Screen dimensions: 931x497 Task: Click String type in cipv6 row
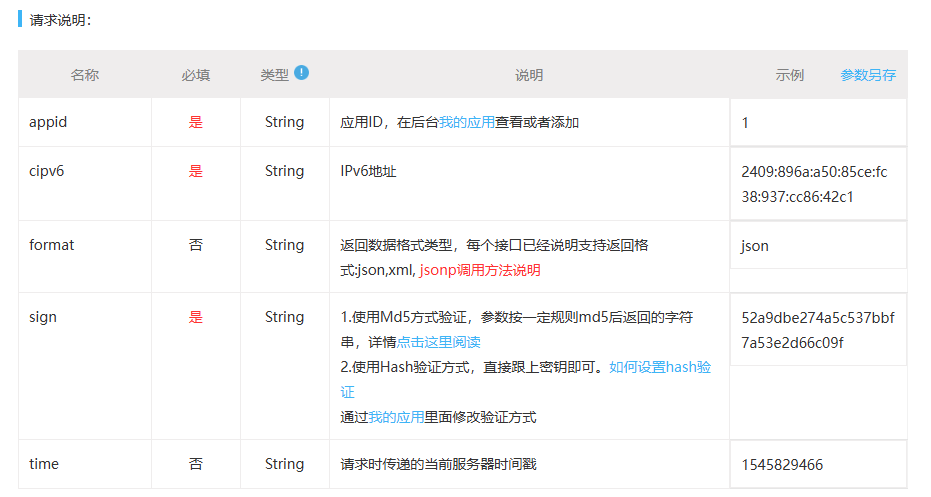tap(284, 171)
